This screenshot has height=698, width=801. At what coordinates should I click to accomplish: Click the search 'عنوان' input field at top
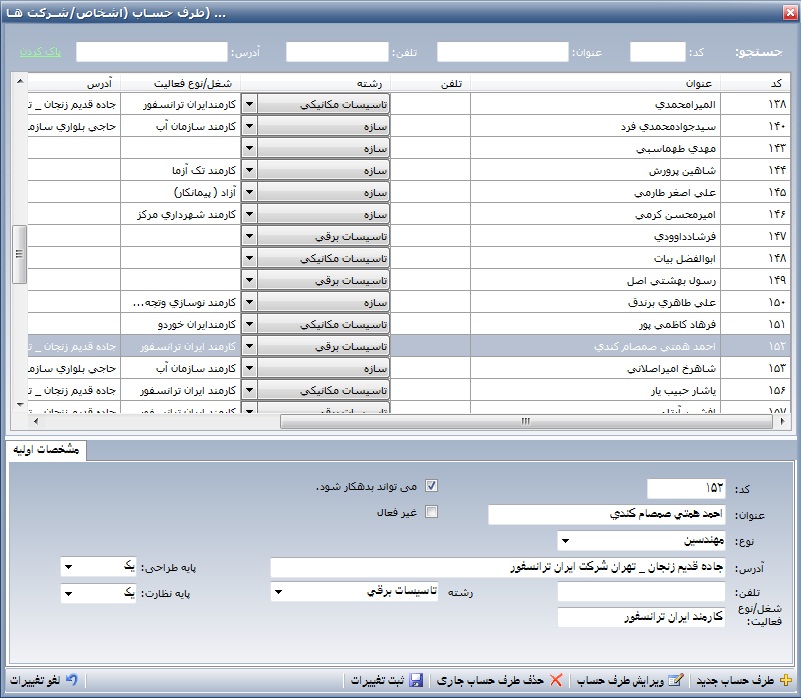(x=502, y=52)
